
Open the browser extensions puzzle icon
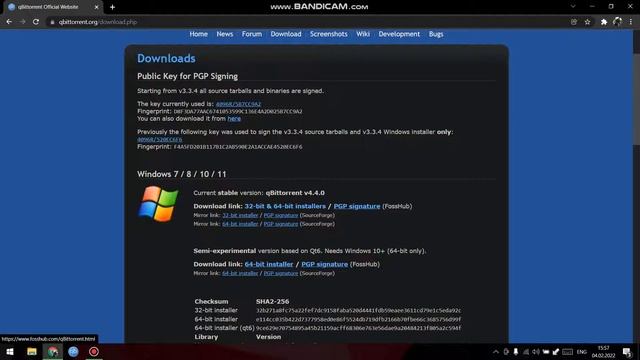pos(604,22)
